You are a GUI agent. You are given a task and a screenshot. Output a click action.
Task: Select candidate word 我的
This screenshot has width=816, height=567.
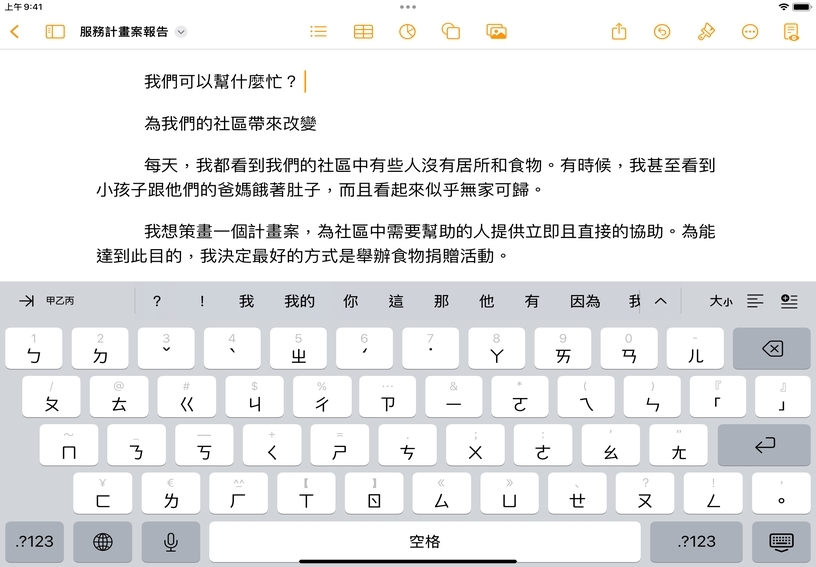click(x=299, y=301)
